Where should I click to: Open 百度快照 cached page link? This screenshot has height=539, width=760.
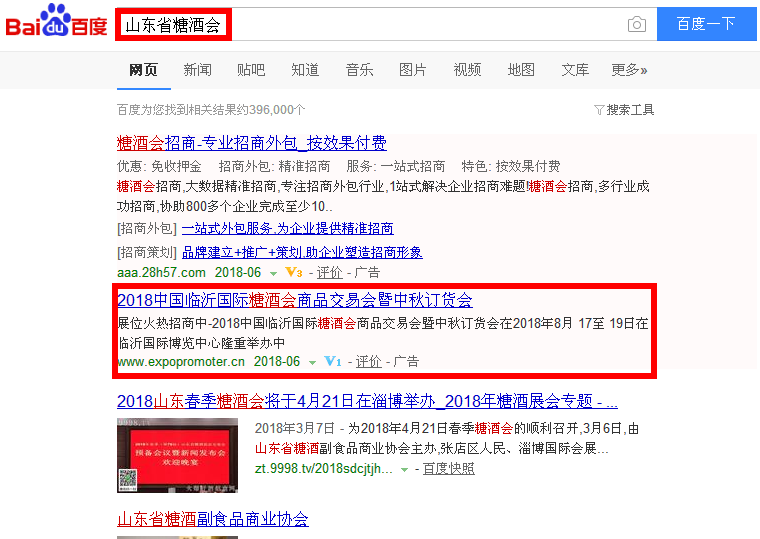pos(448,469)
